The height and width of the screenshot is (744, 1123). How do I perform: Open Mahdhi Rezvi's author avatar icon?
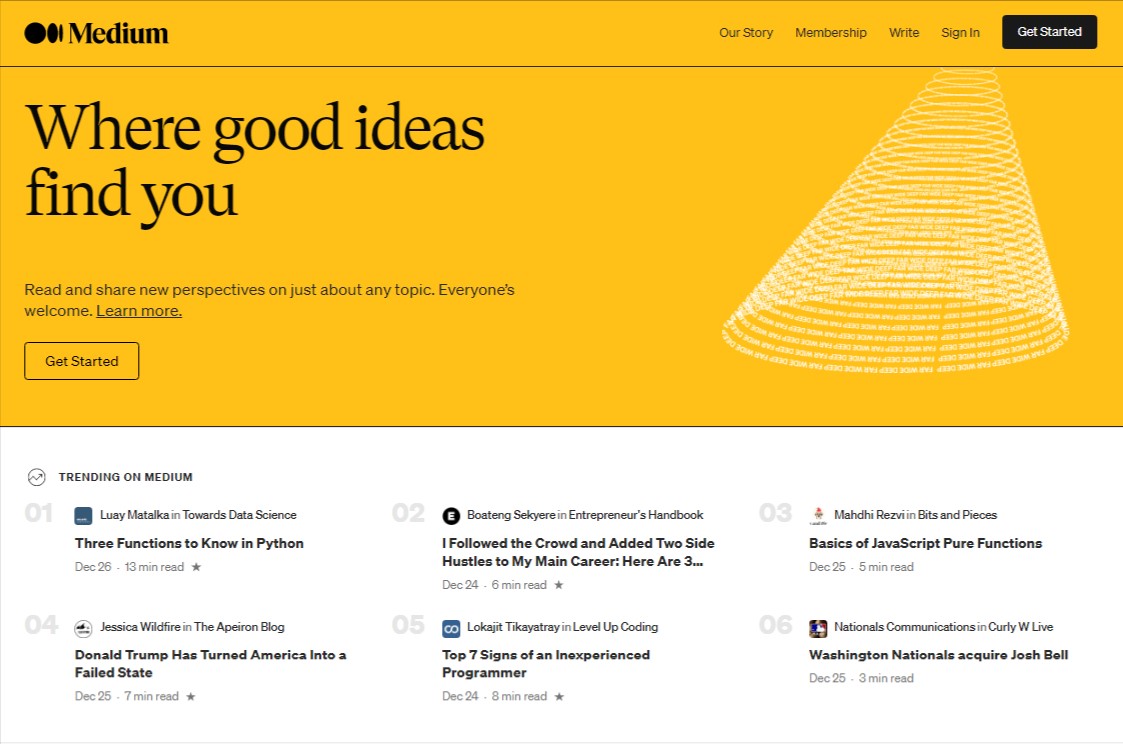point(818,516)
